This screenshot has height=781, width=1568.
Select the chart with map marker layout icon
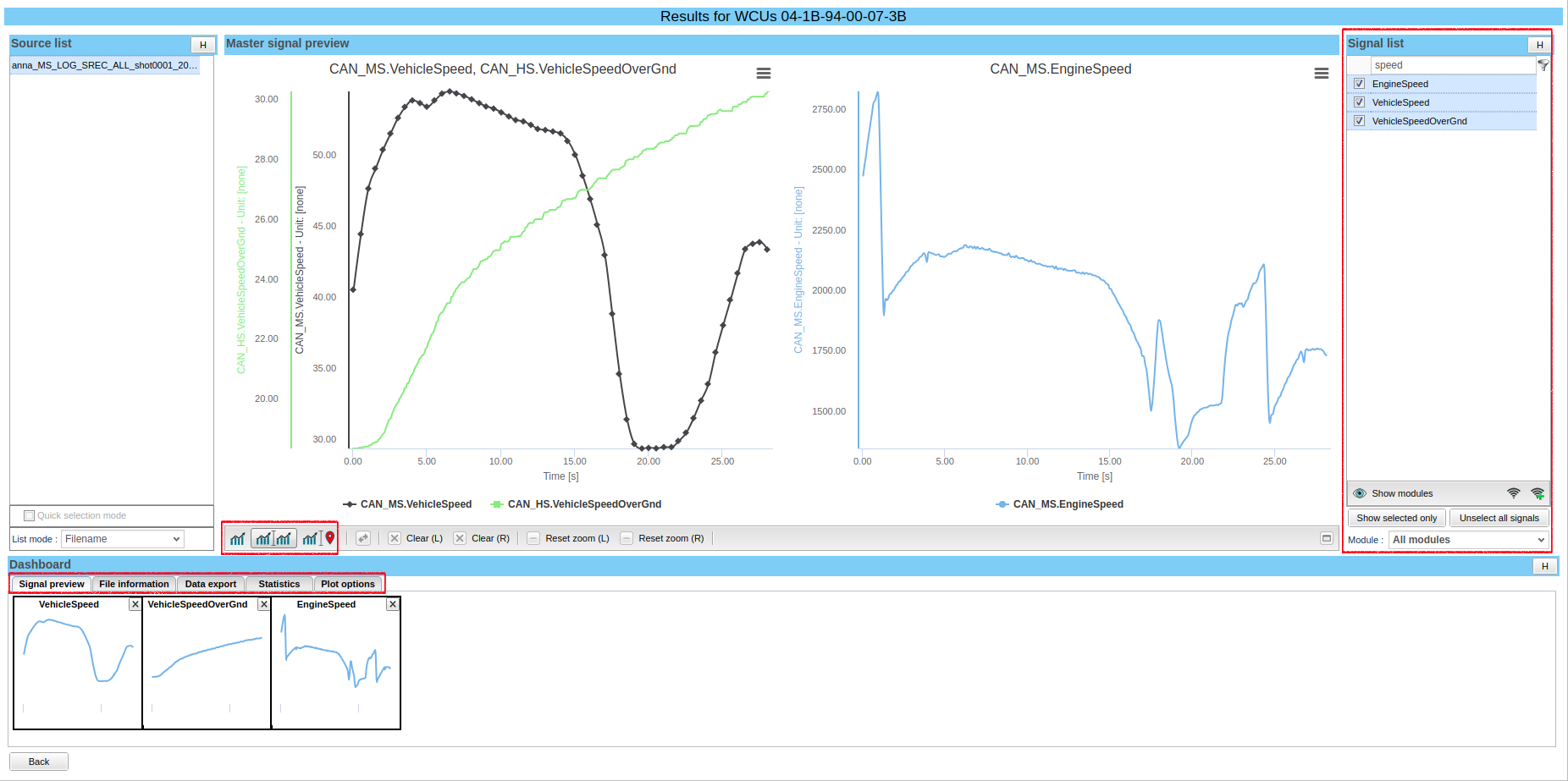point(318,539)
